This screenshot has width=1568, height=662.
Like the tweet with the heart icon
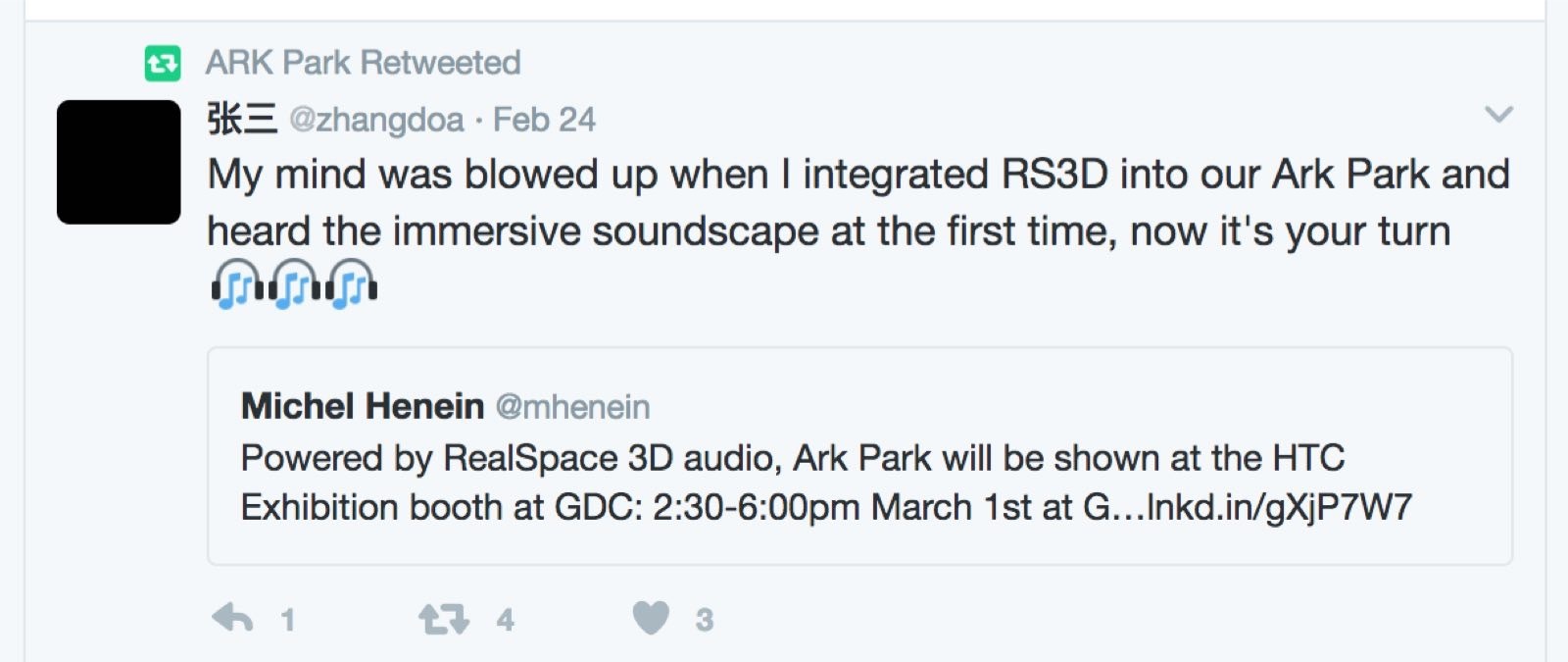[x=651, y=618]
